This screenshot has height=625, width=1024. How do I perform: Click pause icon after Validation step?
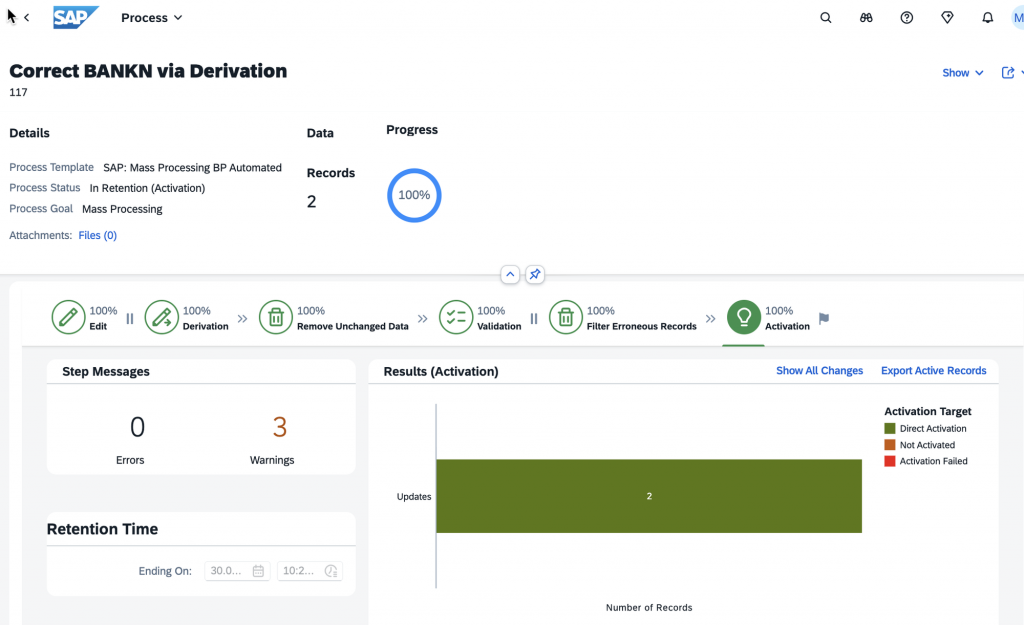point(534,319)
